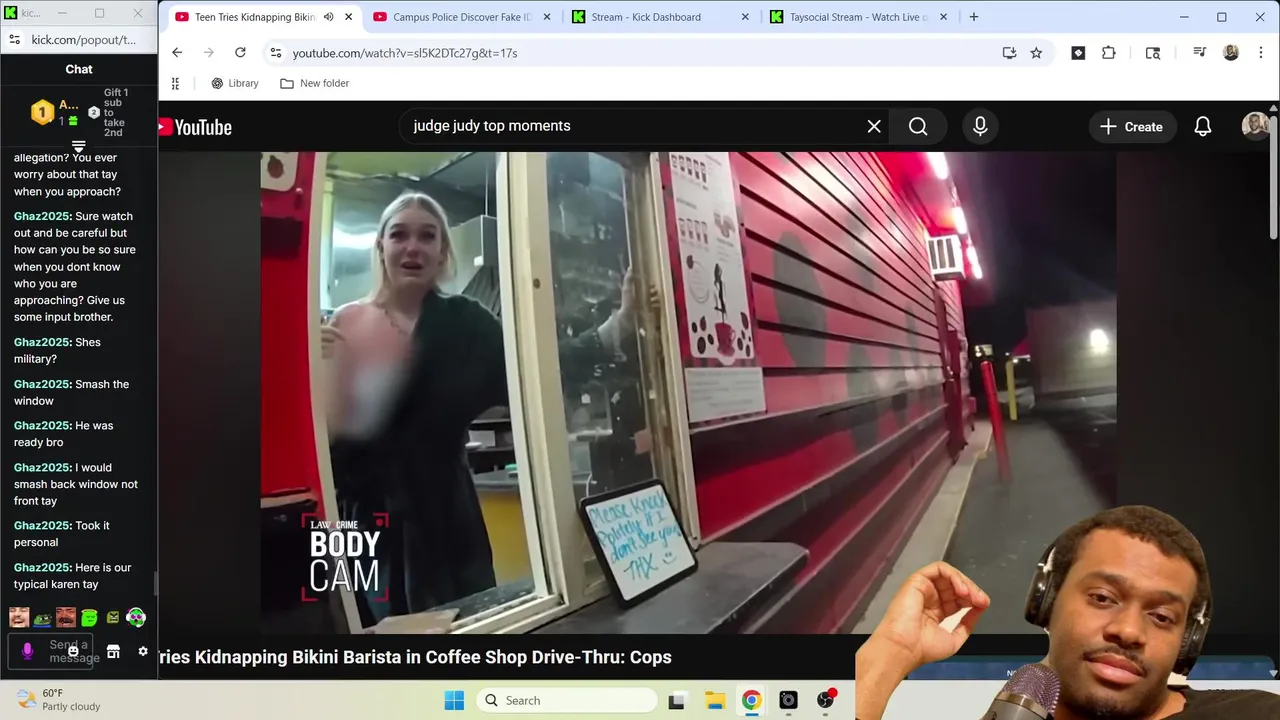Click the purple microphone in chat input
Screen dimensions: 1280x720
coord(27,651)
